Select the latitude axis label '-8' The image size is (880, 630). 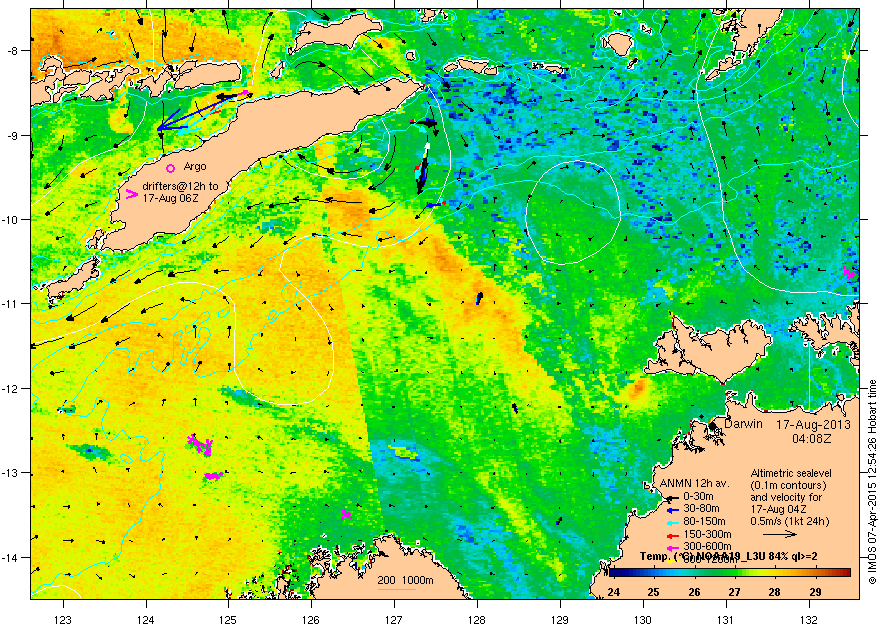coord(13,50)
